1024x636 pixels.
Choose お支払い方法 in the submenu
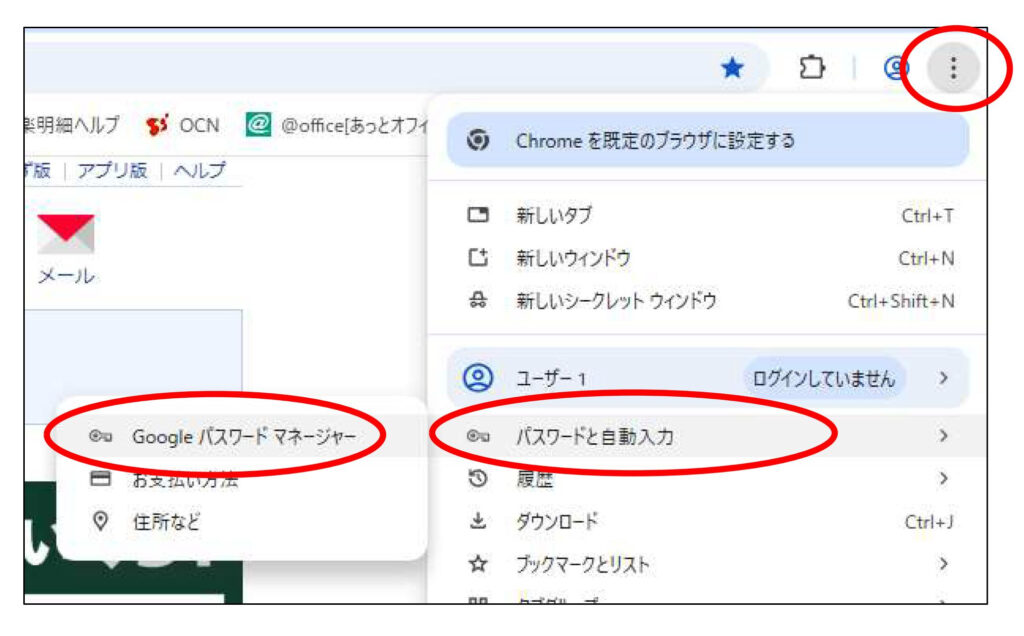click(185, 480)
